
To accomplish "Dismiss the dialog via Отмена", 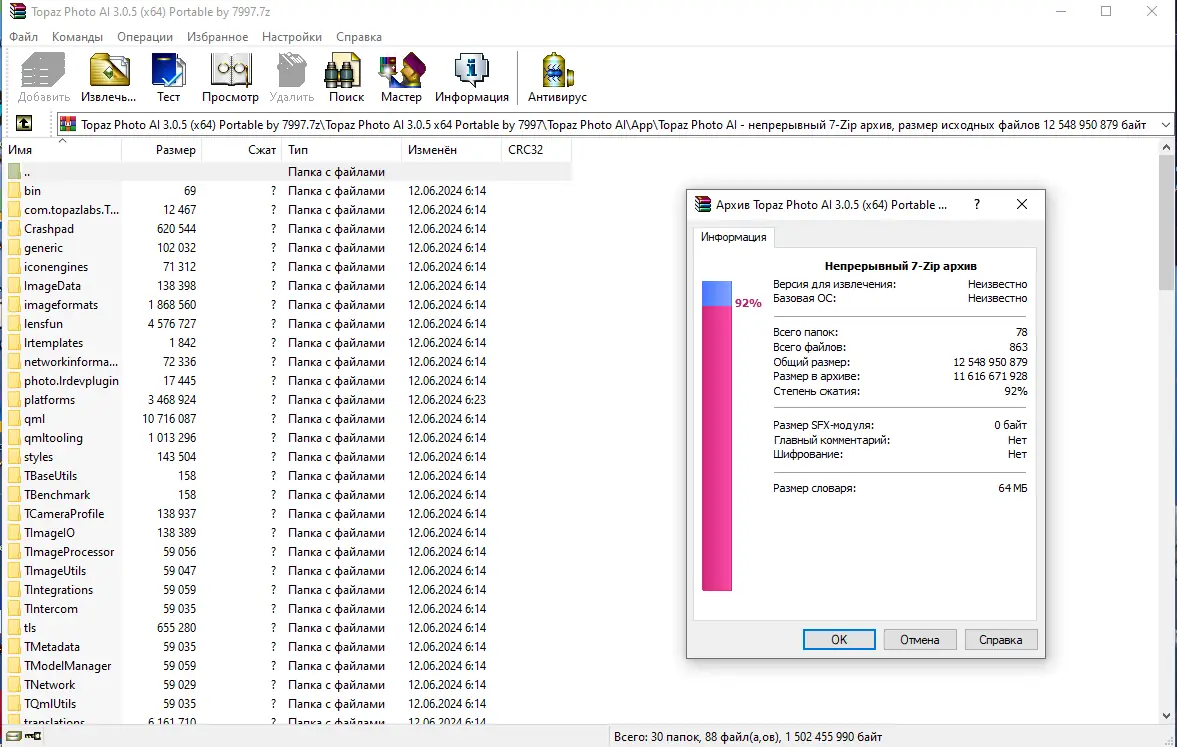I will point(919,639).
